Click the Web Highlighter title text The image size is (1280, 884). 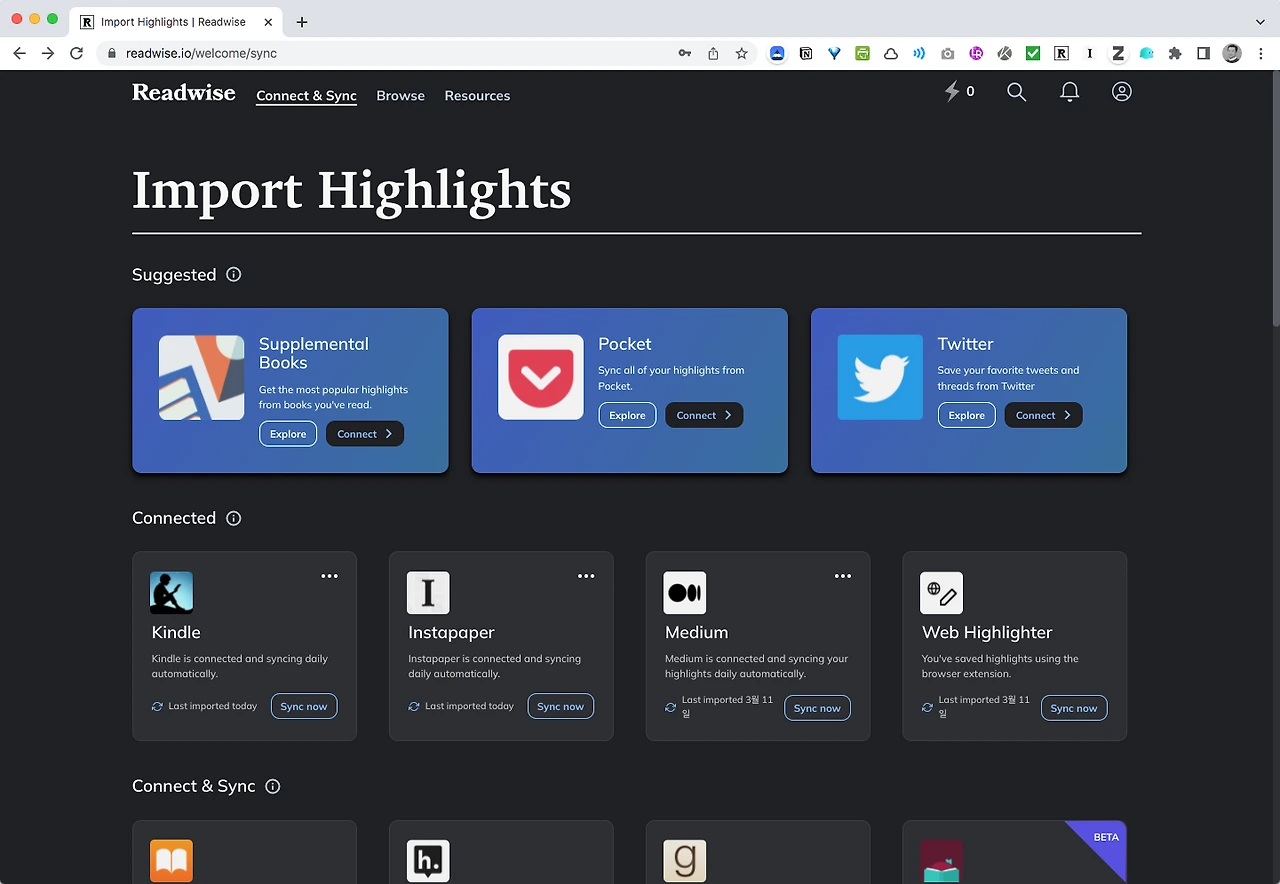[987, 632]
